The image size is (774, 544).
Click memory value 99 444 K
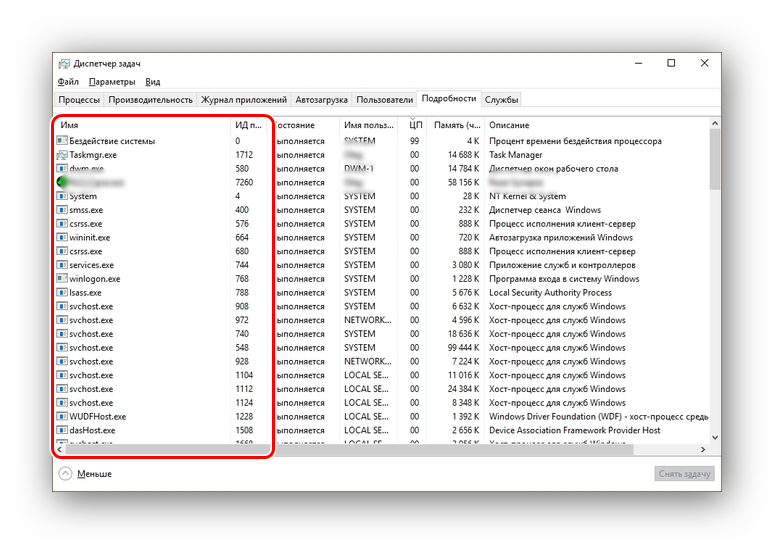point(464,348)
